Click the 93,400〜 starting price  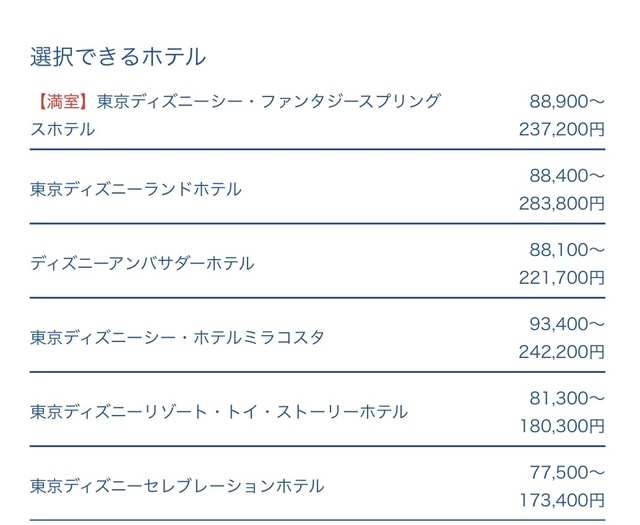click(567, 324)
